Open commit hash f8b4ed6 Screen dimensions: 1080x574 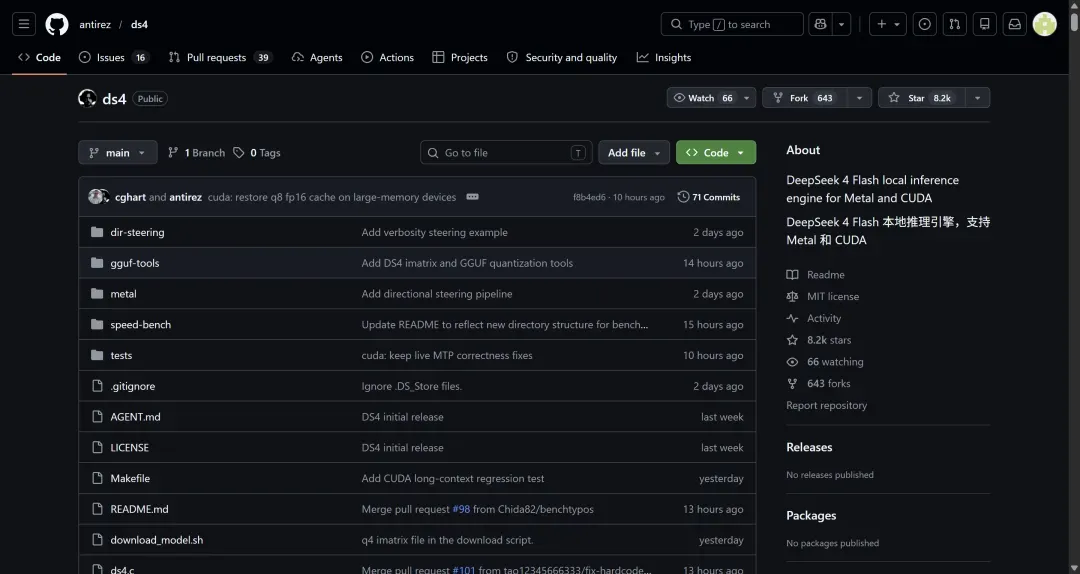(589, 197)
